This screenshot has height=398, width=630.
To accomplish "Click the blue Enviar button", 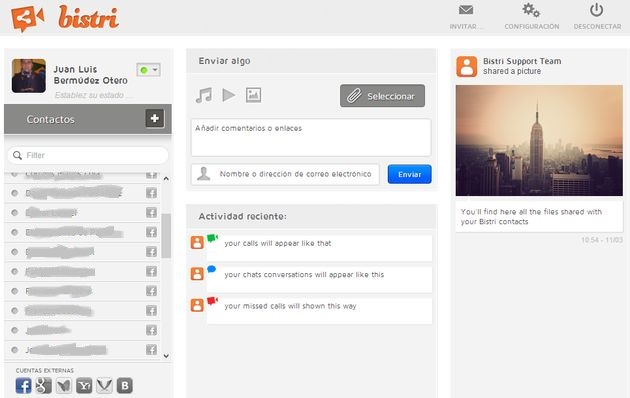I will (409, 174).
